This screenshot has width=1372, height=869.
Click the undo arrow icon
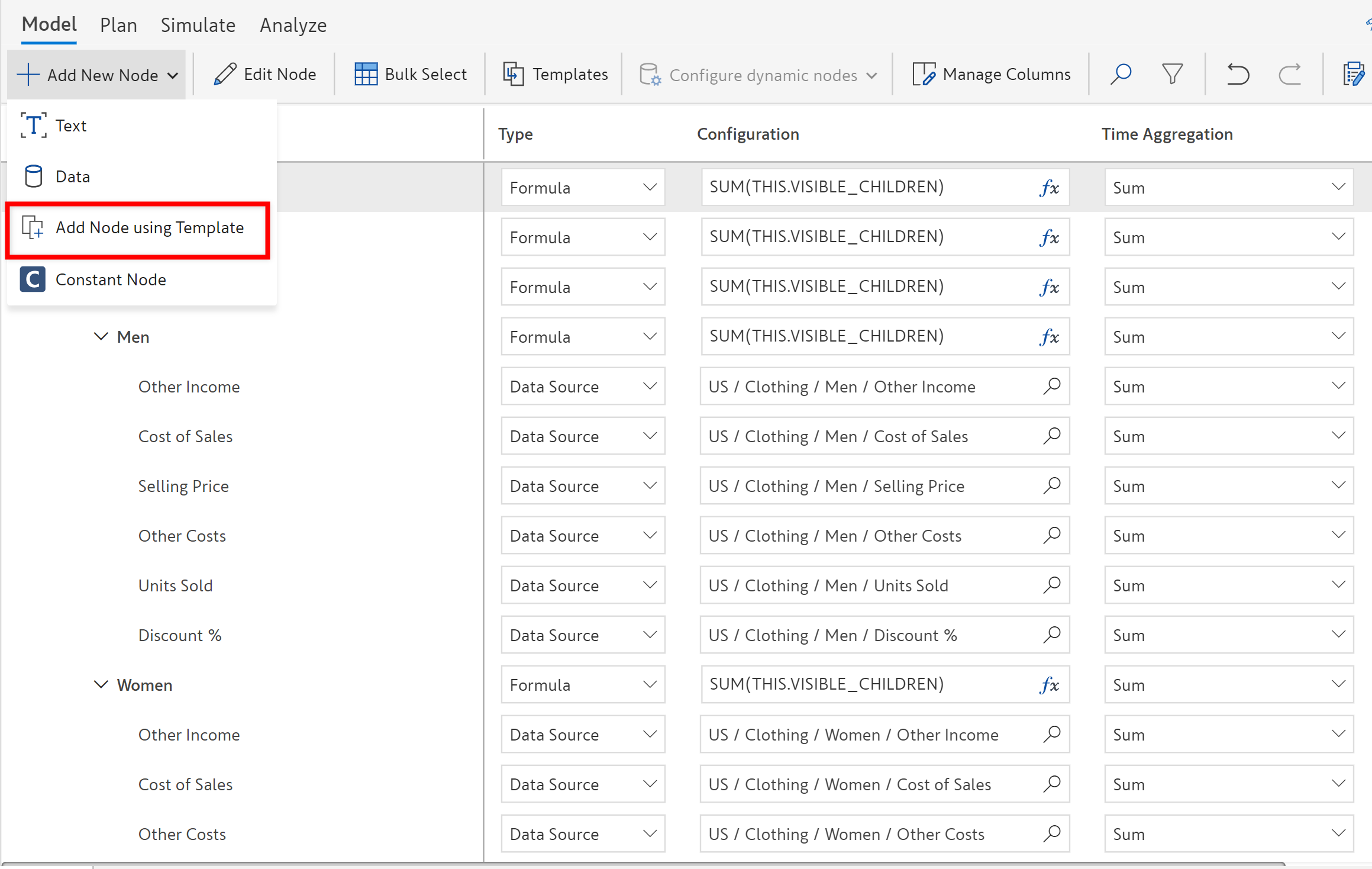(1238, 74)
